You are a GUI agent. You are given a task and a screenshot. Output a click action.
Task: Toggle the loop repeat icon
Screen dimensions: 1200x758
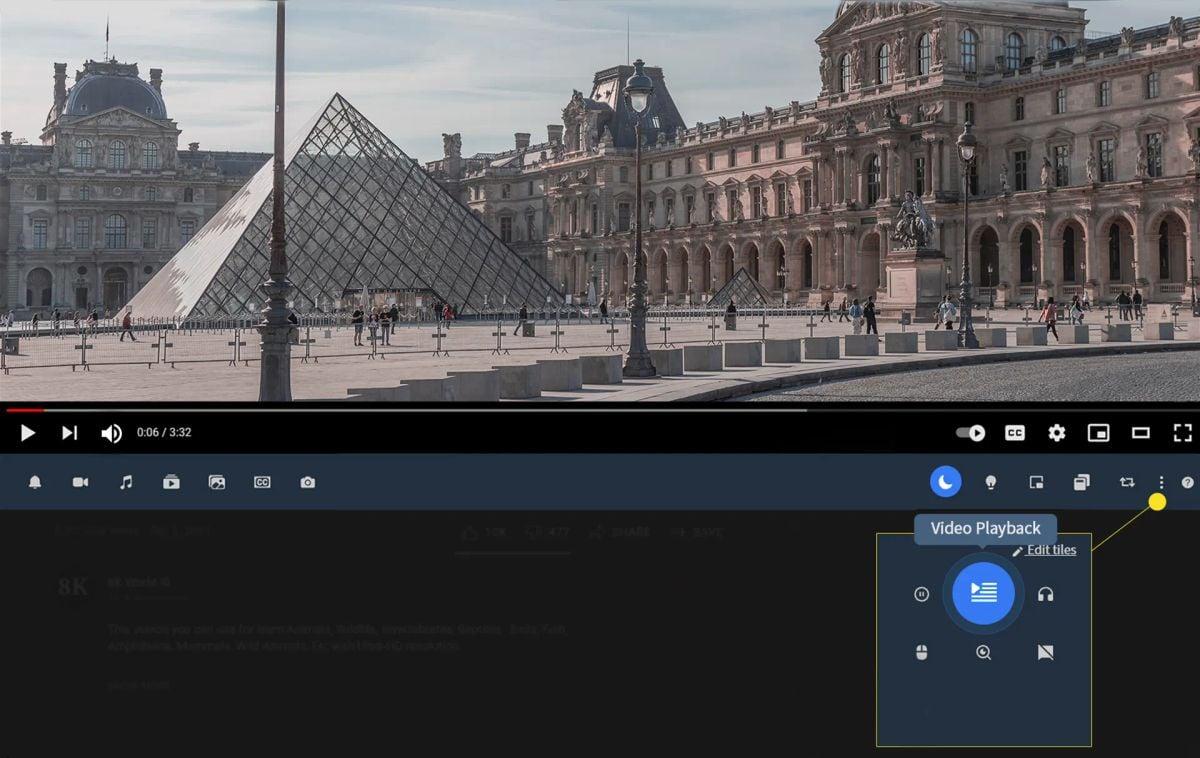pos(1127,482)
